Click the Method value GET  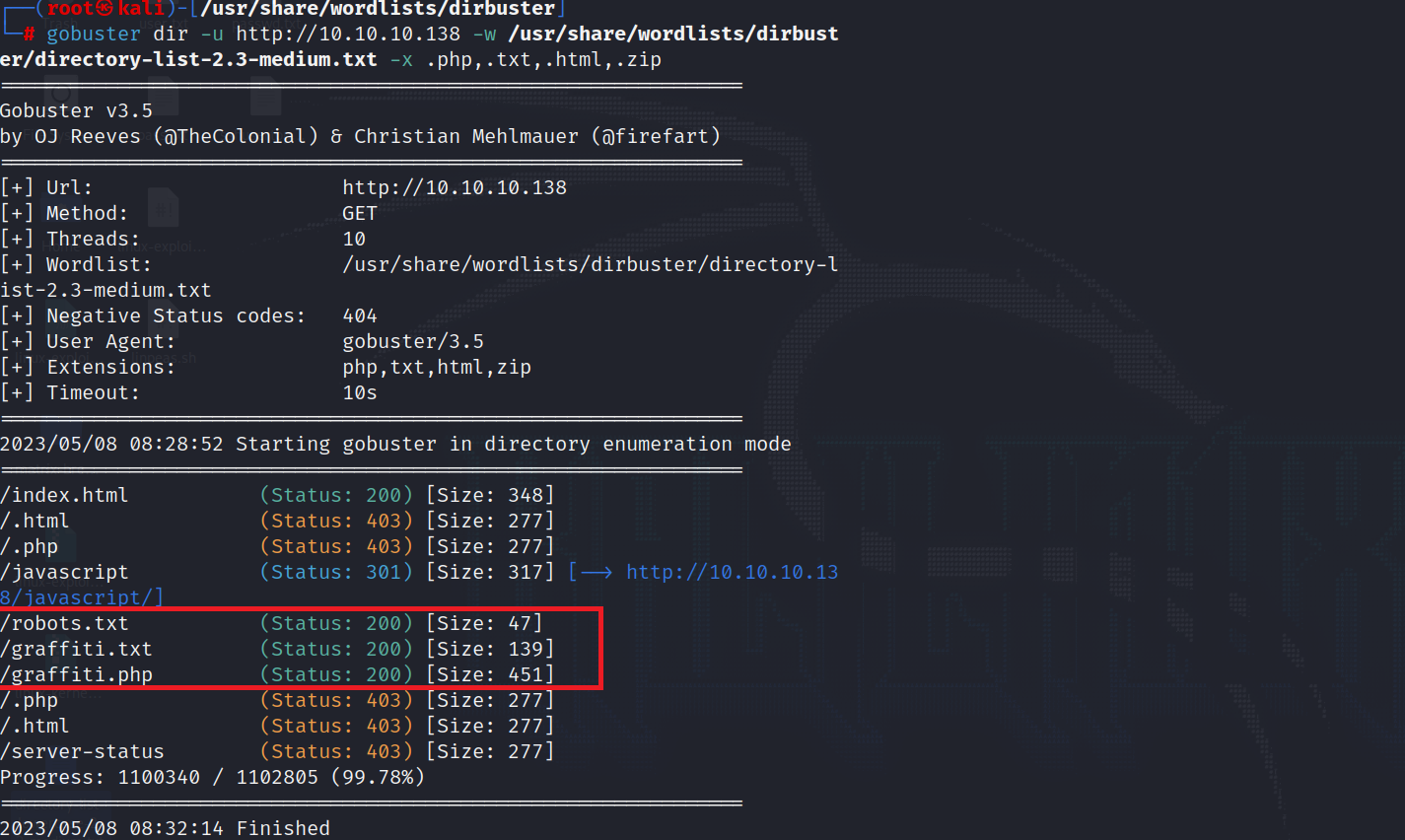click(360, 213)
